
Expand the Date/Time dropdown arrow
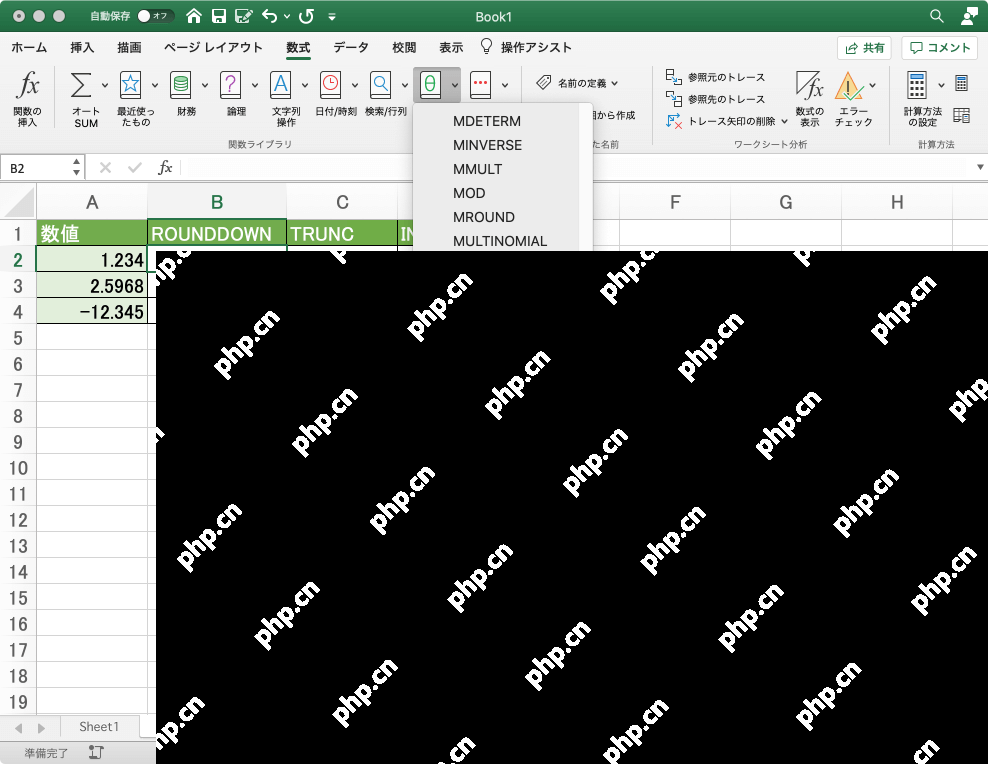(355, 85)
